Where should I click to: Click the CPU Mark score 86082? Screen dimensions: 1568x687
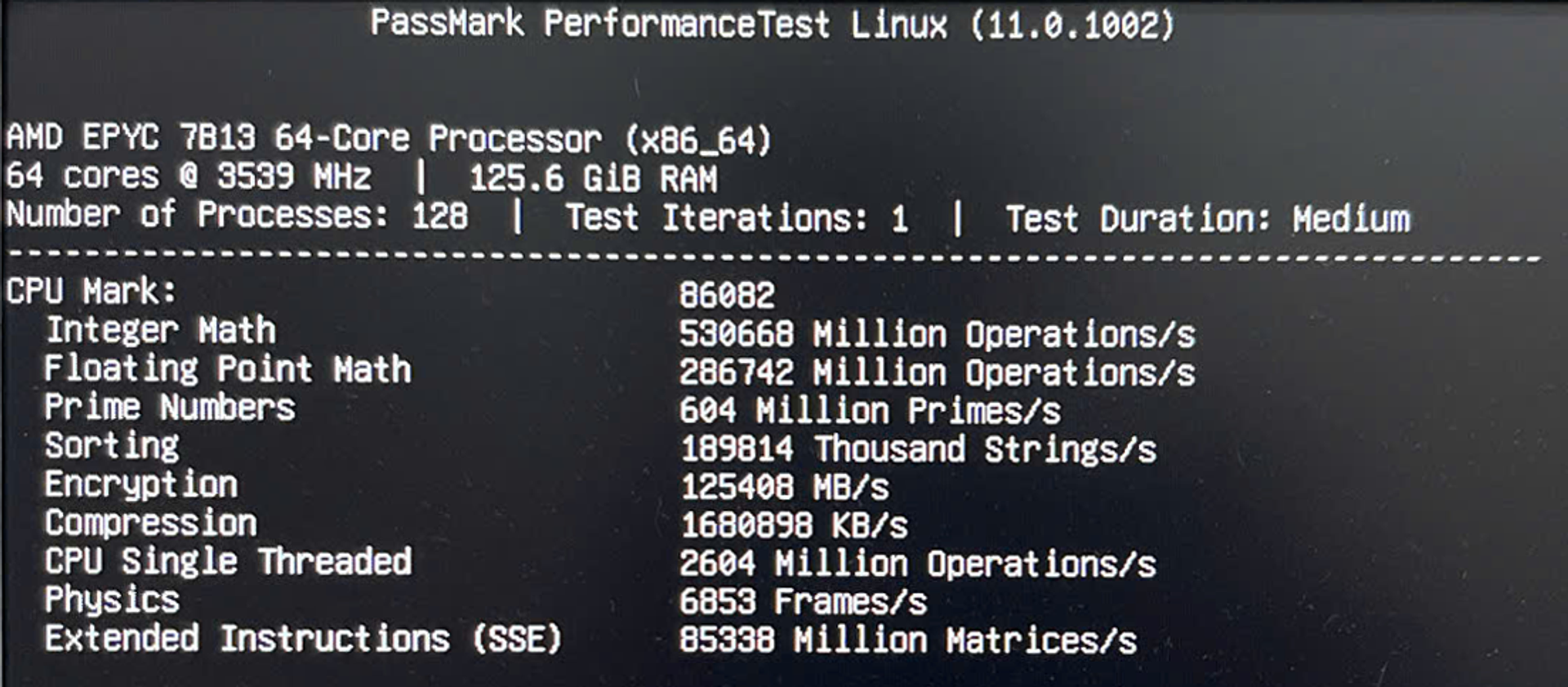pyautogui.click(x=727, y=295)
